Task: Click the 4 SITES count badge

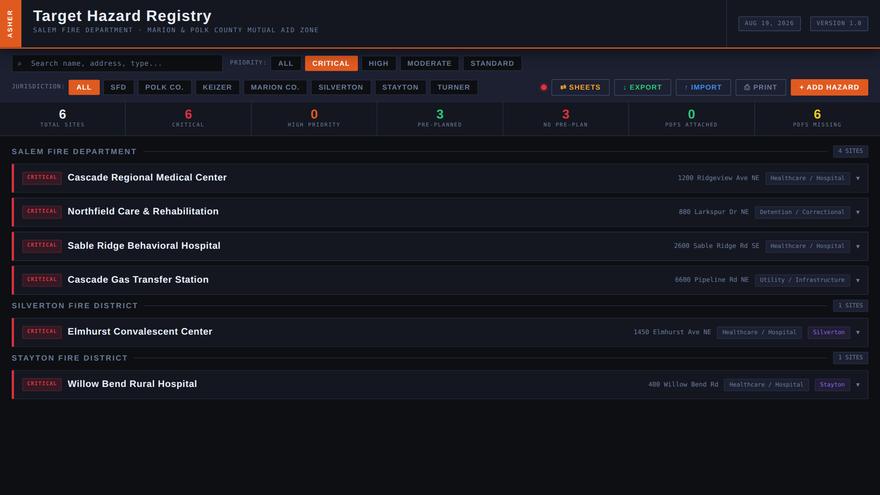Action: (850, 151)
